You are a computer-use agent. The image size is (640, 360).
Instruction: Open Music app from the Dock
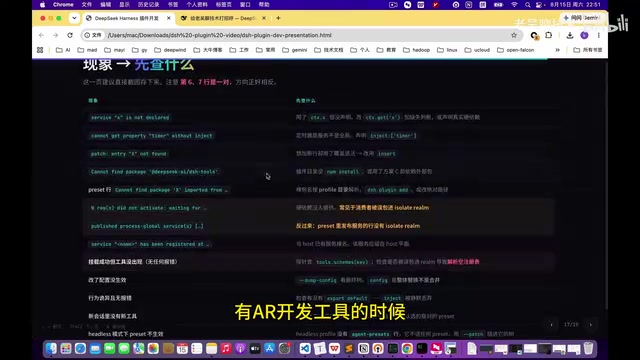click(x=226, y=349)
